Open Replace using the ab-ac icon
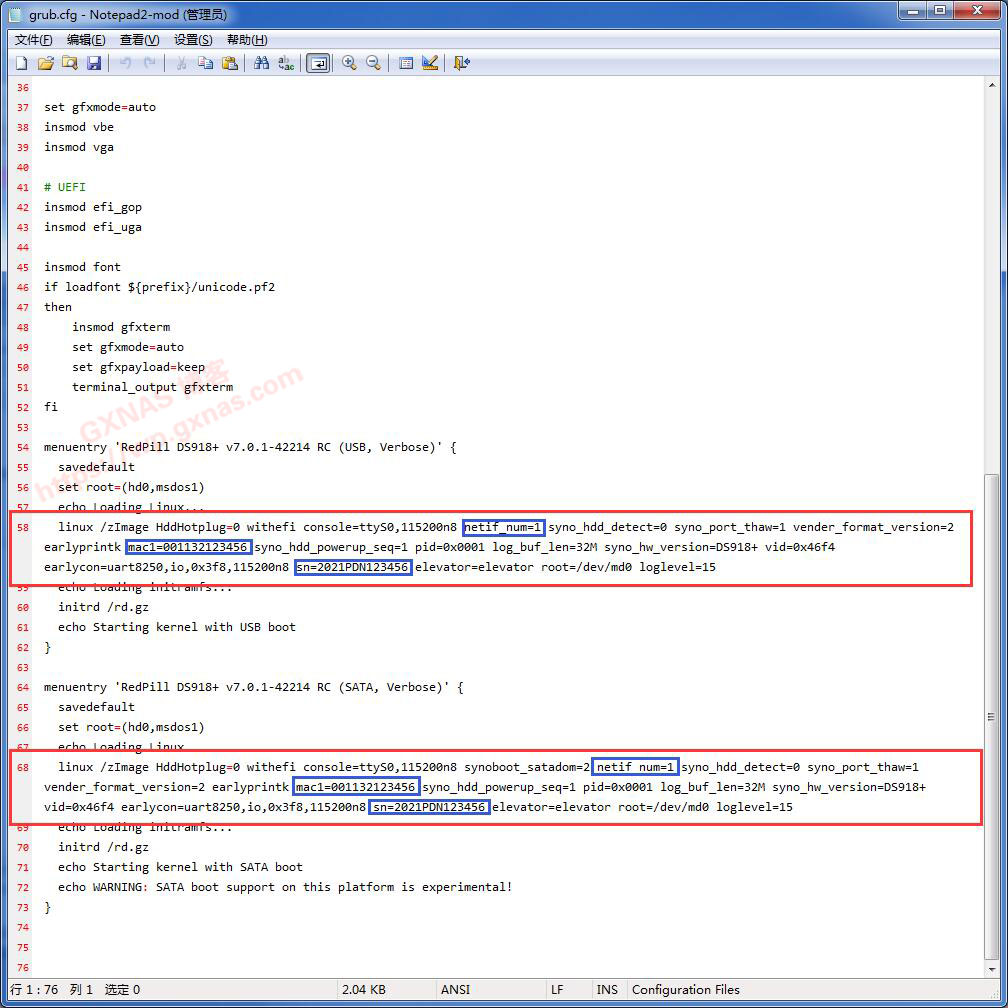 [x=285, y=63]
